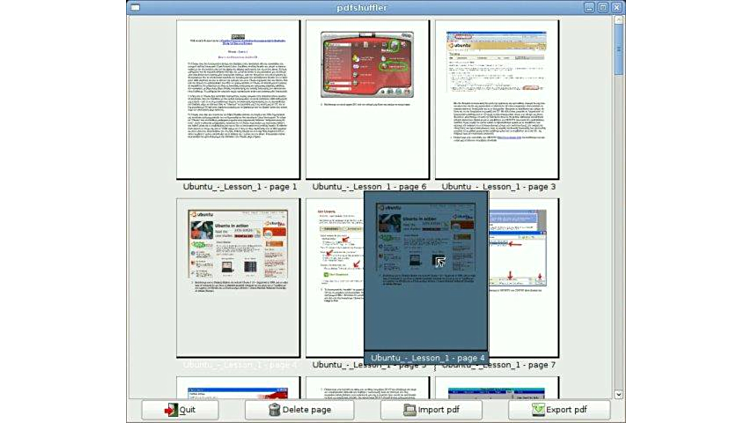
Task: Click the trash can icon on Delete page
Action: point(274,410)
